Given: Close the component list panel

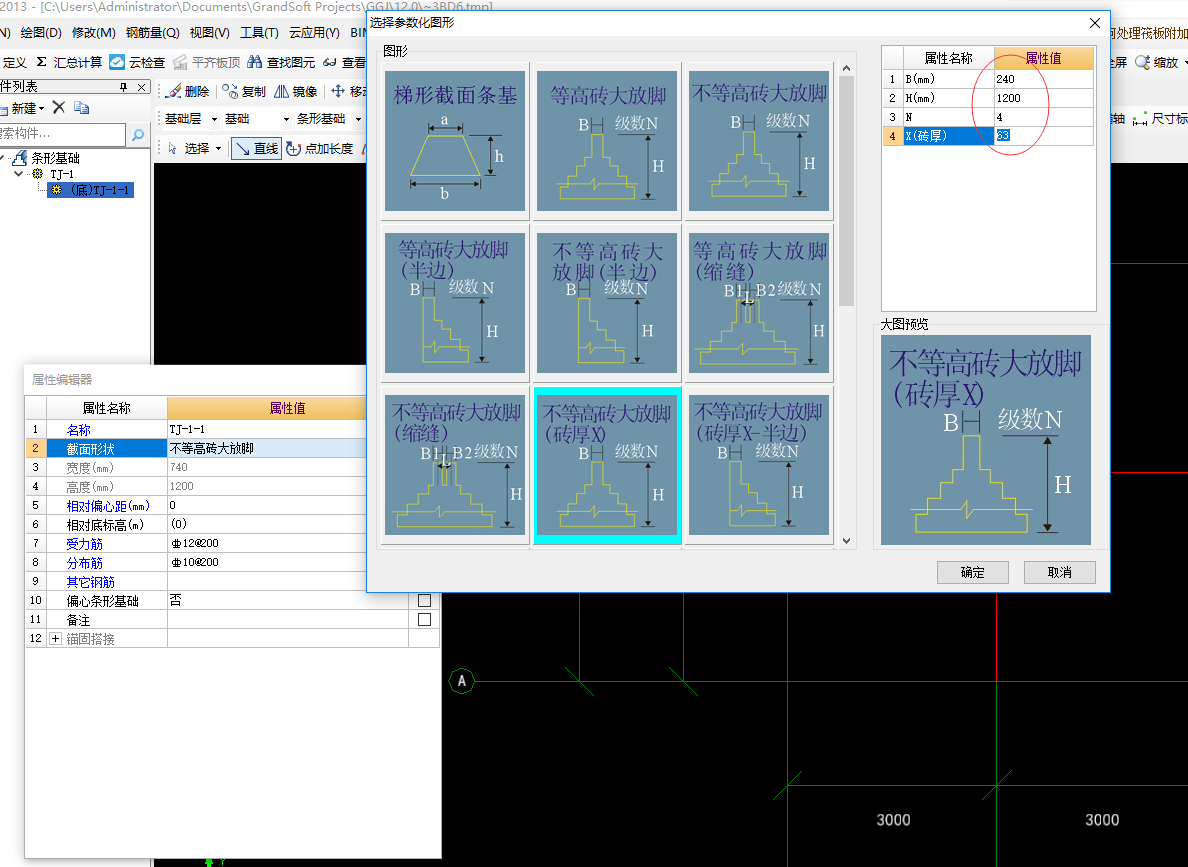Looking at the screenshot, I should pyautogui.click(x=141, y=87).
